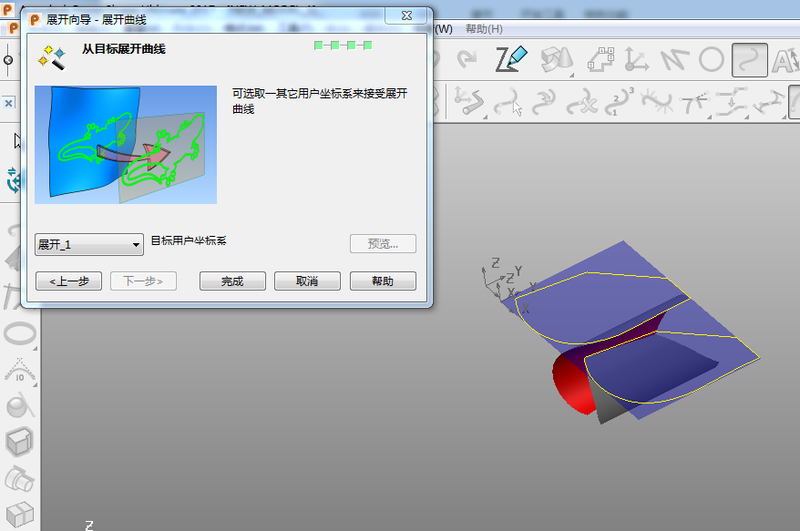
Task: Click the pipe along curve tool icon
Action: point(468,100)
